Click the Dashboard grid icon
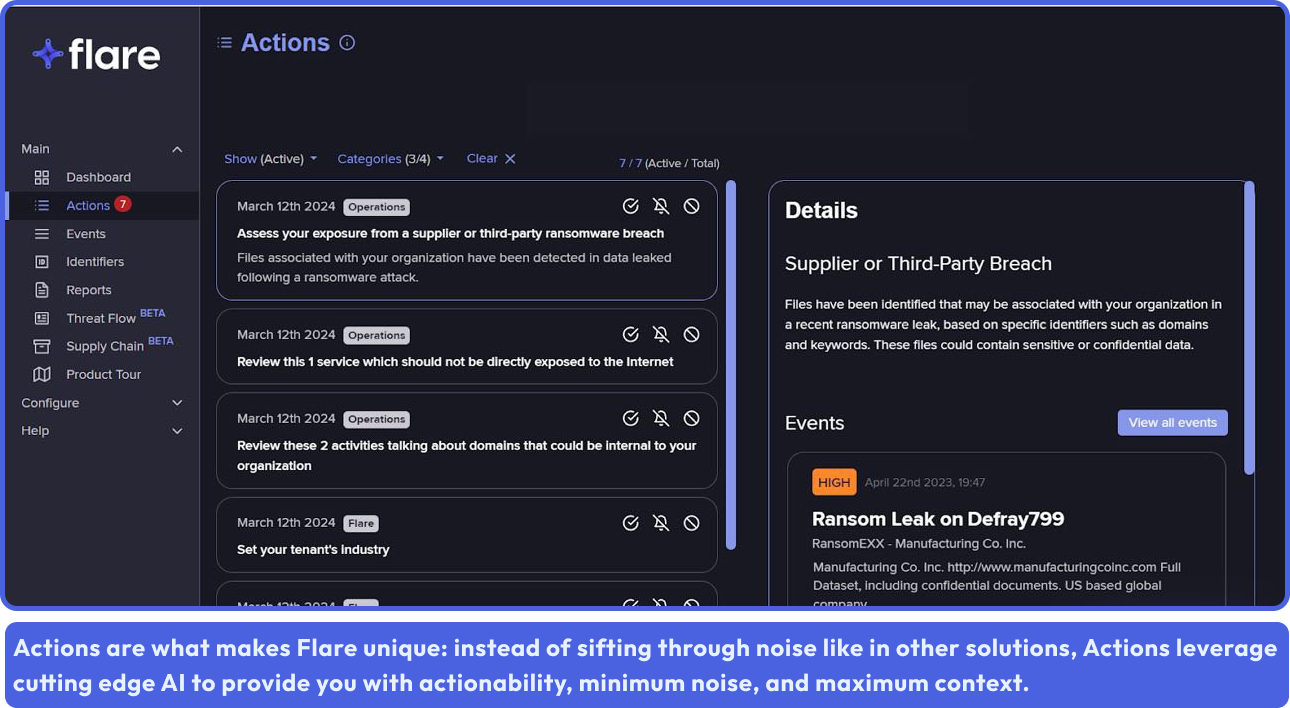Screen dimensions: 1290x708 [42, 177]
